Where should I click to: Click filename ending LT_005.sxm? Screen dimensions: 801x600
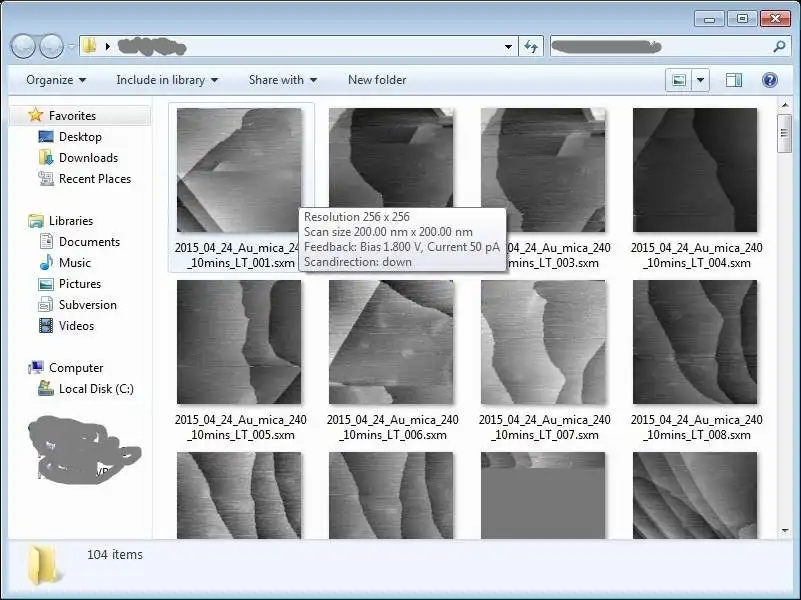click(x=241, y=427)
